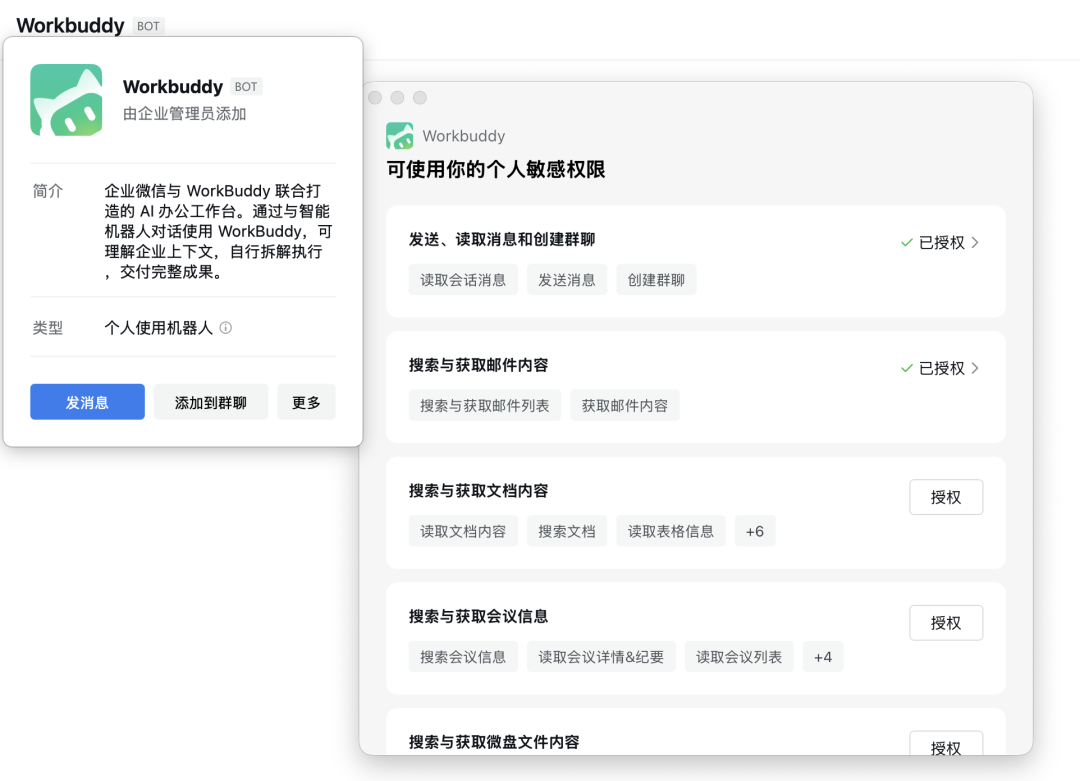Authorize 搜索与获取会议信息 permission
Image resolution: width=1080 pixels, height=781 pixels.
[946, 623]
